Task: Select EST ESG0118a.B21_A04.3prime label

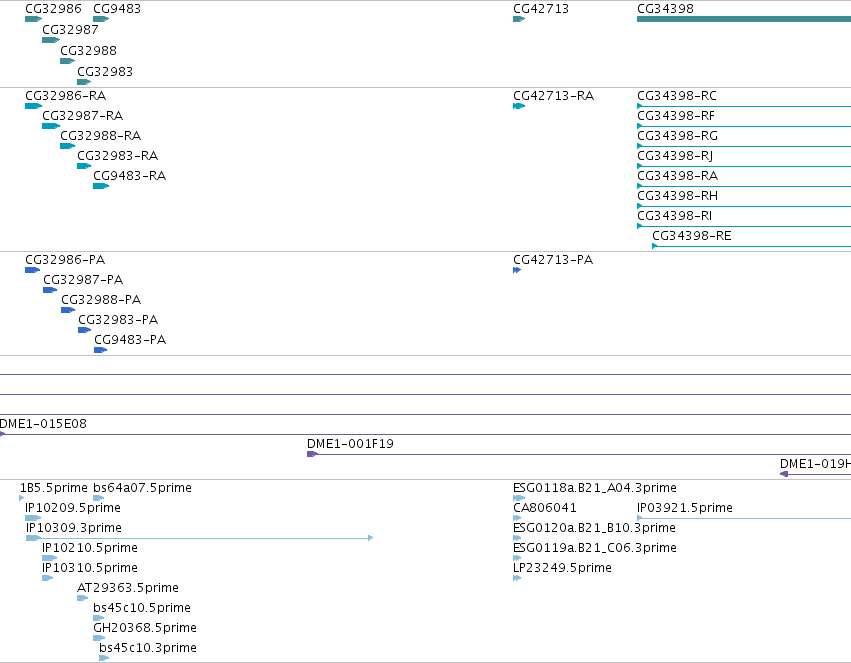Action: [595, 488]
